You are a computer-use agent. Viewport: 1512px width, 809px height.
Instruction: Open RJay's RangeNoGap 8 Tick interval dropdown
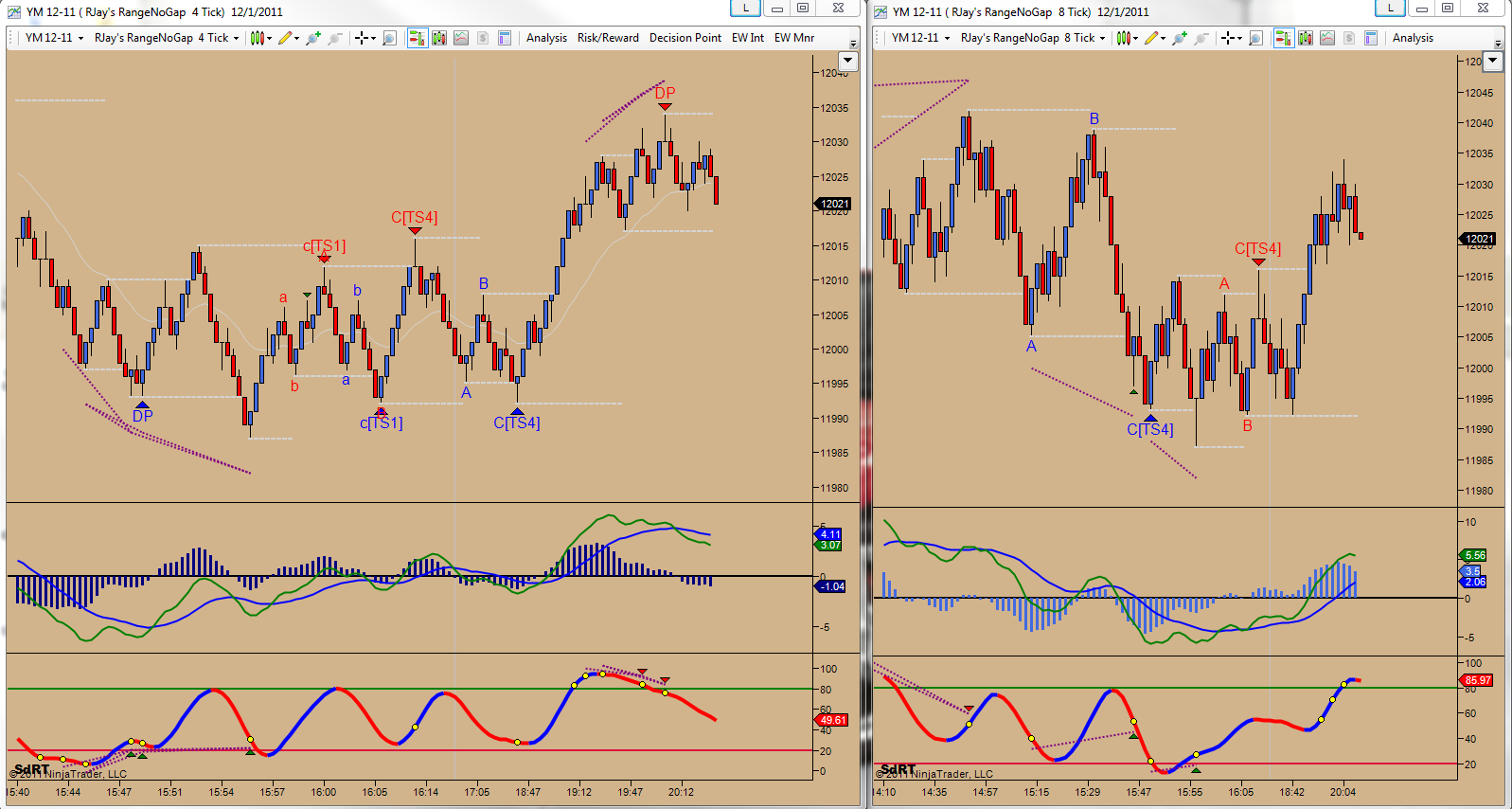[1033, 38]
